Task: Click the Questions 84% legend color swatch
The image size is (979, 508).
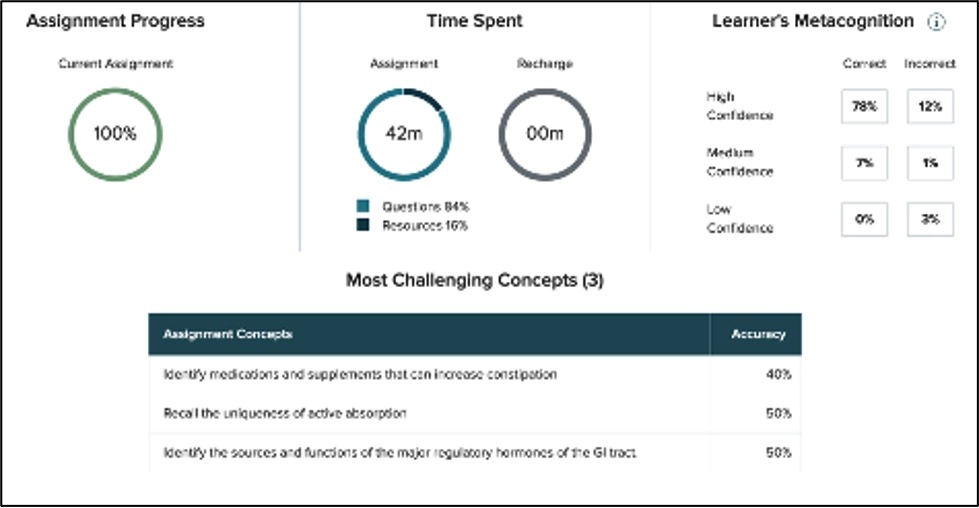Action: (x=364, y=207)
